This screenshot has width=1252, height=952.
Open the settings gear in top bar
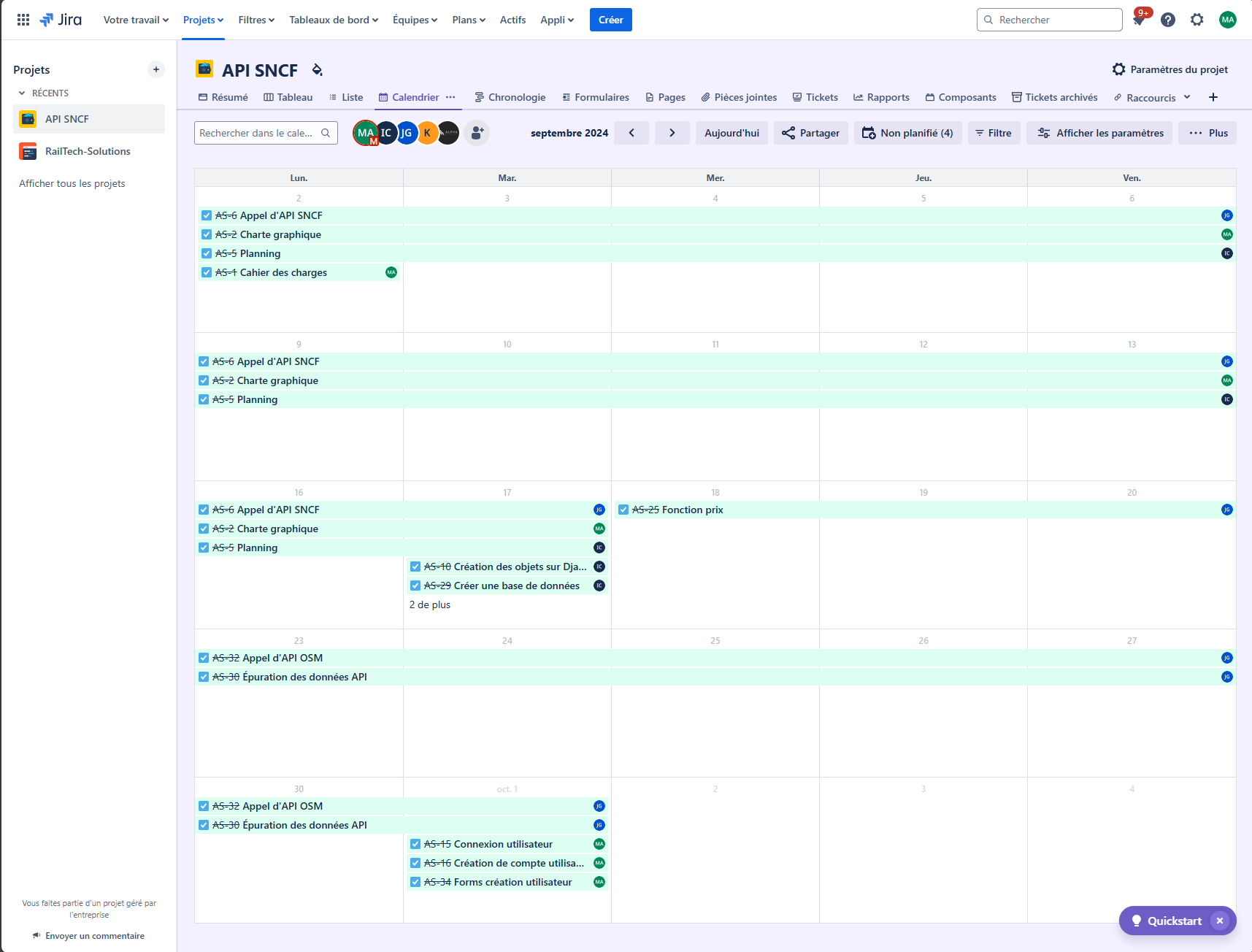click(x=1197, y=20)
